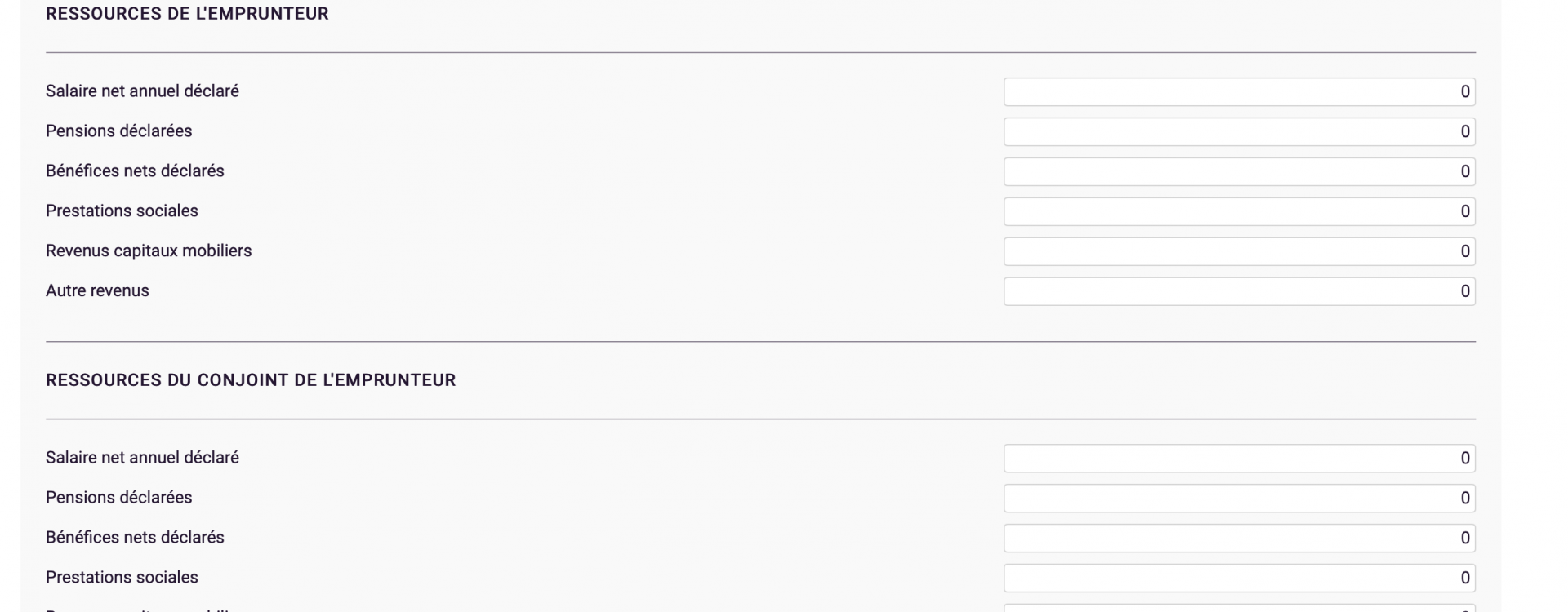Click the emprunteur's Revenus capitaux mobiliers label
The image size is (1568, 612).
pyautogui.click(x=149, y=251)
